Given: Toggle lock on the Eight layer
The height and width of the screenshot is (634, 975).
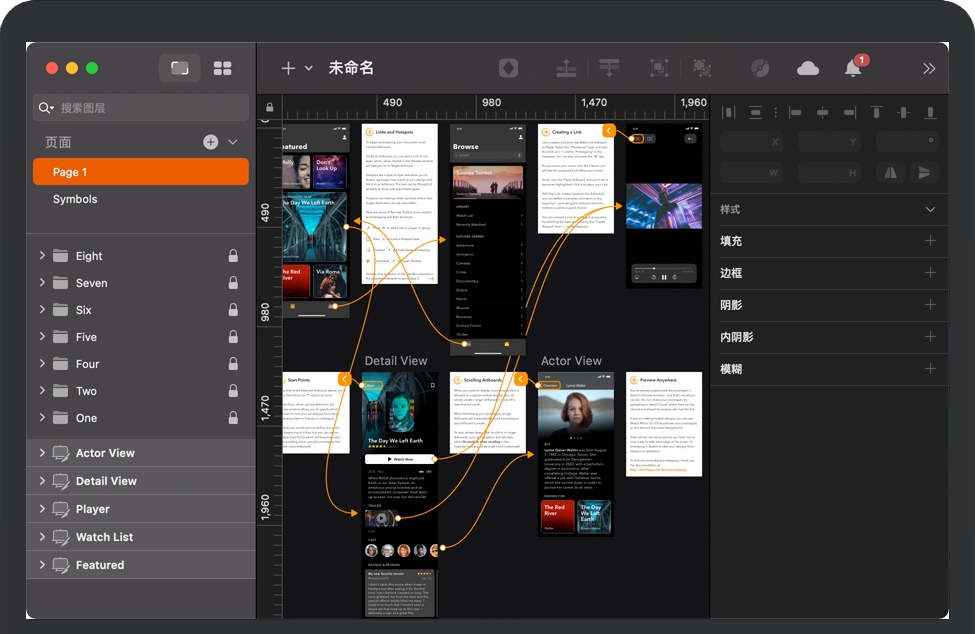Looking at the screenshot, I should click(233, 256).
